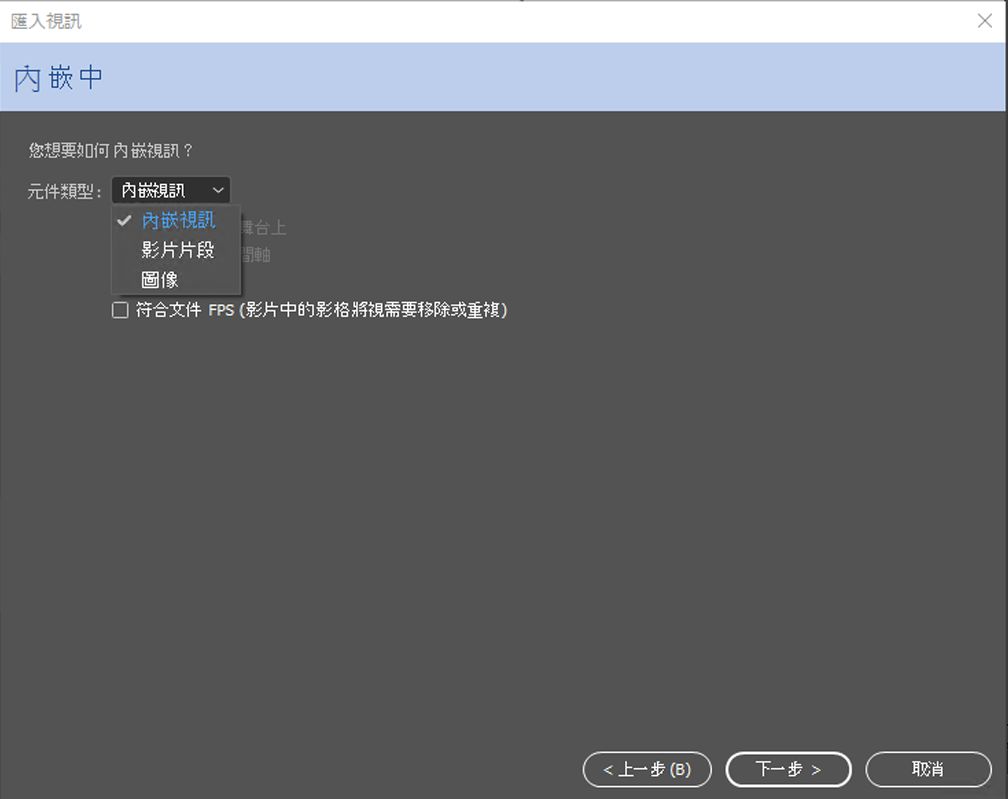Go back using 上一步 (B)
The height and width of the screenshot is (799, 1008).
coord(647,769)
